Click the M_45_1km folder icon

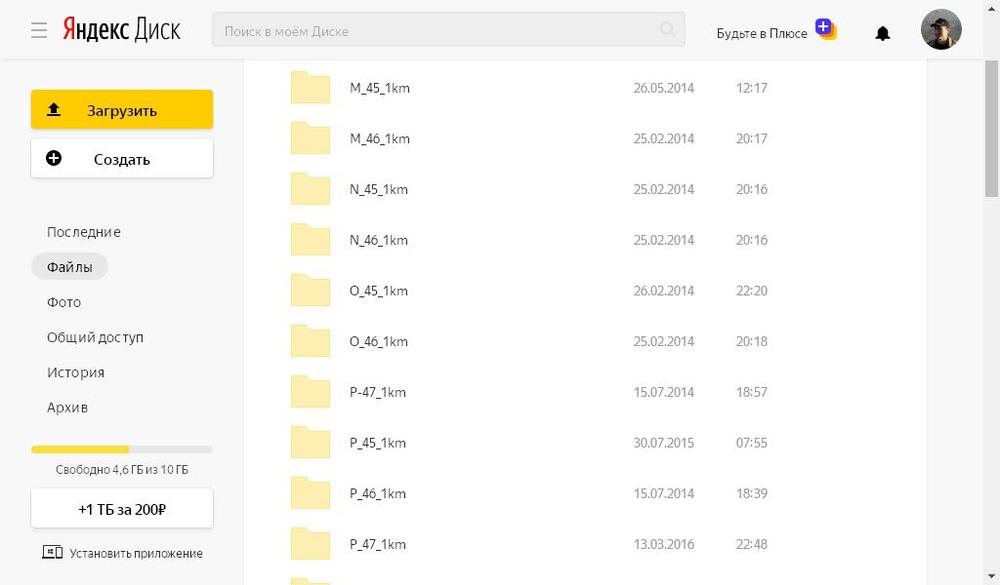[310, 88]
